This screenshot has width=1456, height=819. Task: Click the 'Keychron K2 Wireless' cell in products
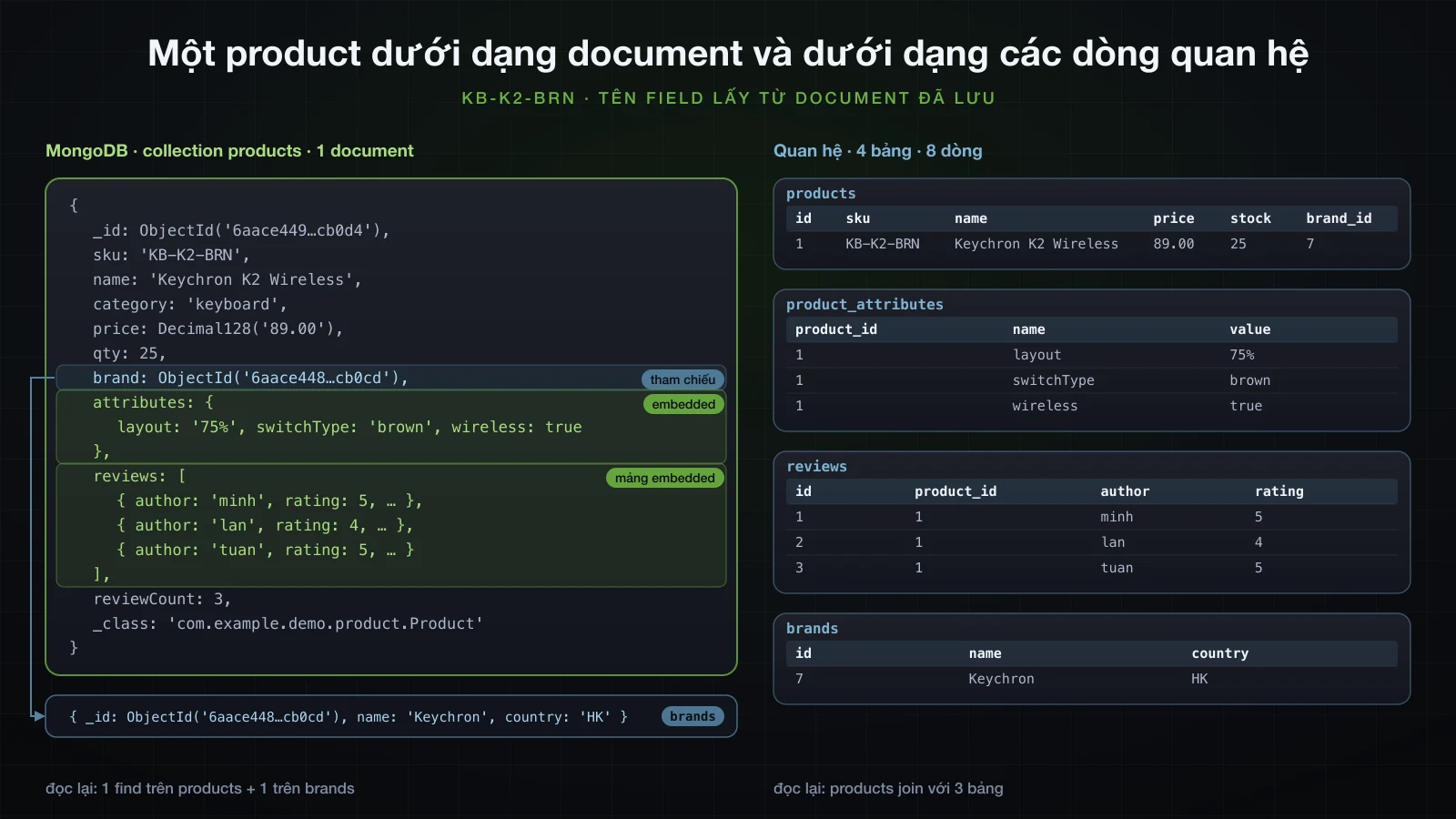[1036, 244]
